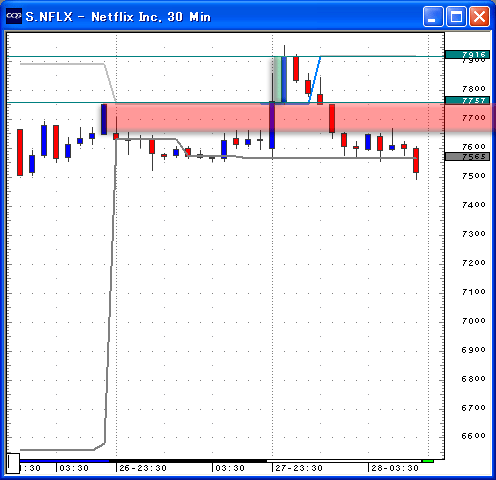Select the 7757 teal price label
Image resolution: width=496 pixels, height=480 pixels.
click(467, 100)
